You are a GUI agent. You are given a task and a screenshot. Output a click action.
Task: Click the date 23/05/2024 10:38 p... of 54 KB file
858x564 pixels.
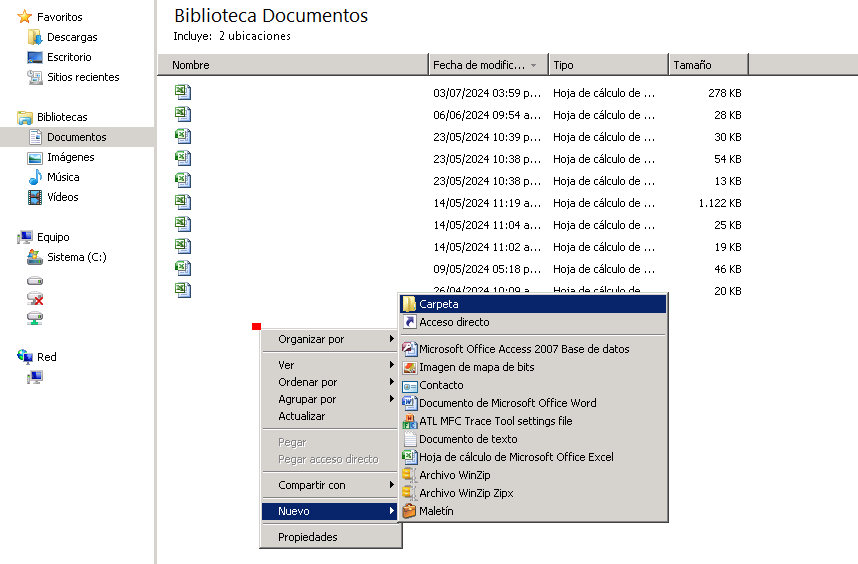coord(487,159)
